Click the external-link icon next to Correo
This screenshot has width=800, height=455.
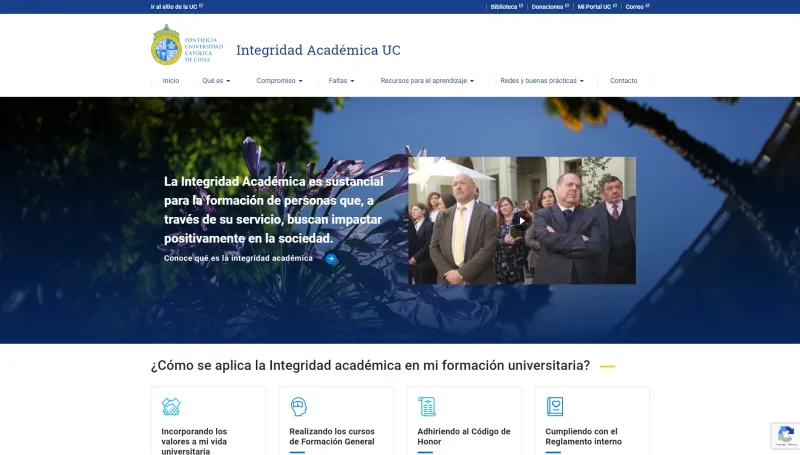click(647, 6)
